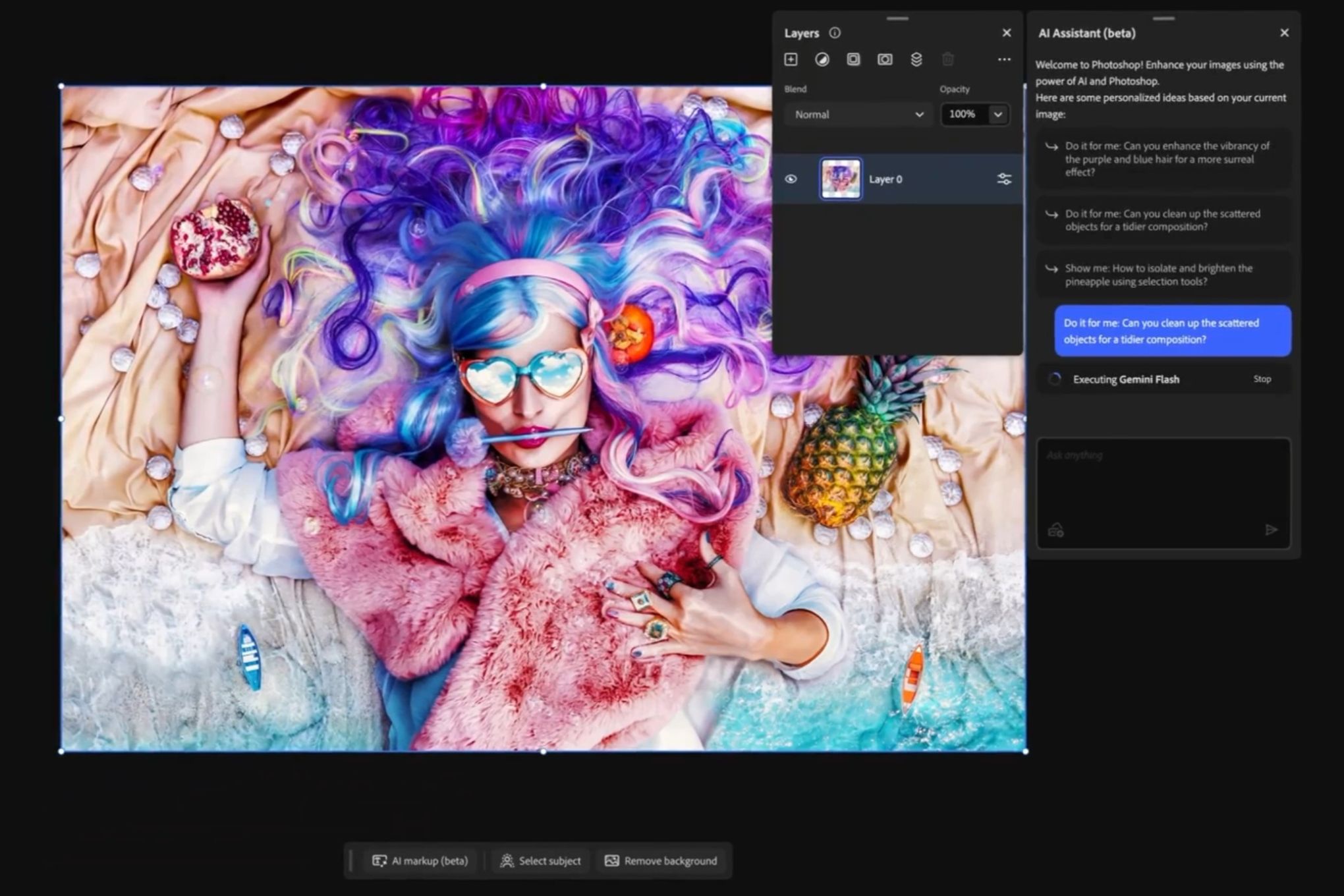This screenshot has height=896, width=1344.
Task: Click the trash icon in the Layers panel
Action: point(948,59)
